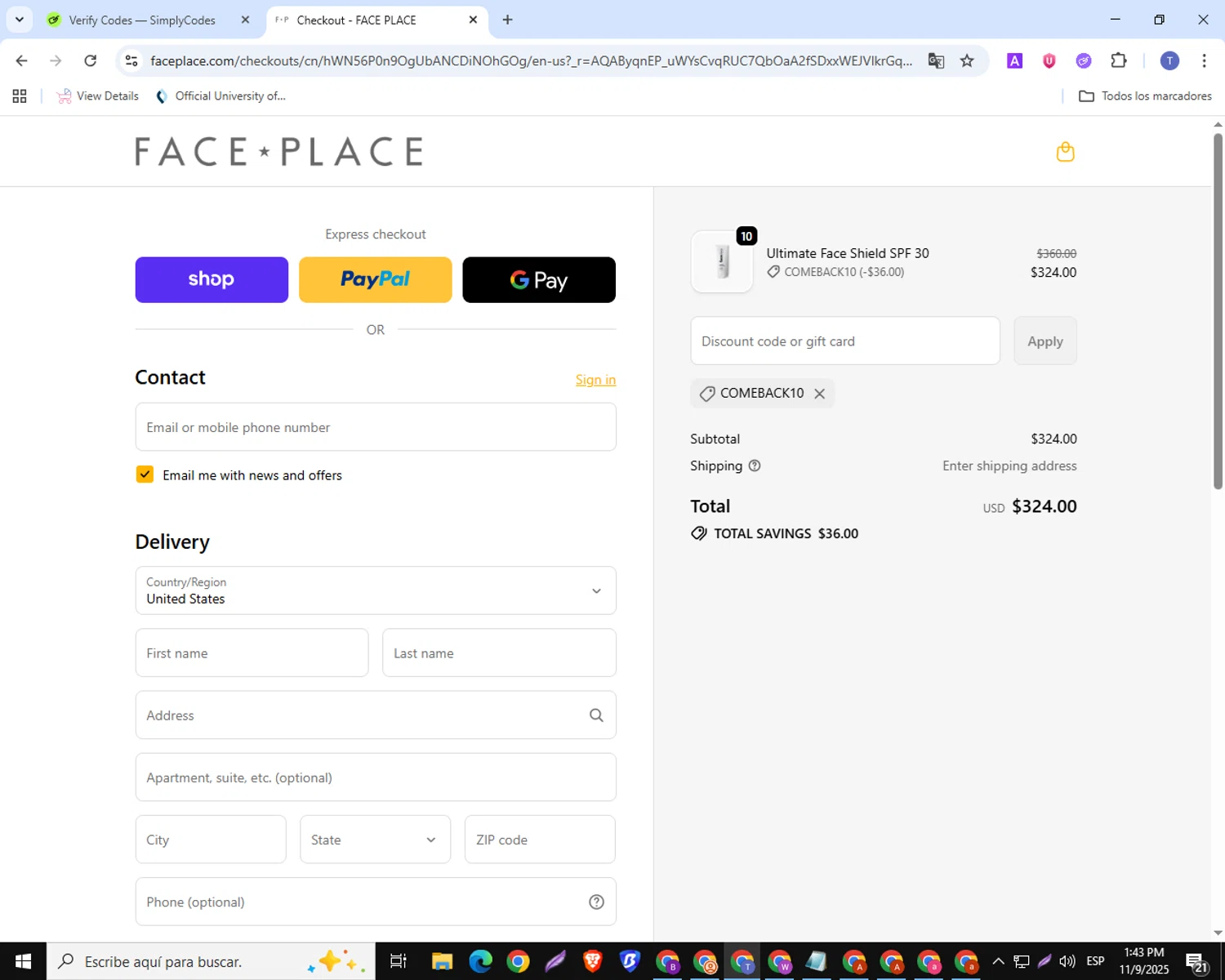Expand the Country/Region dropdown
This screenshot has width=1225, height=980.
[376, 590]
